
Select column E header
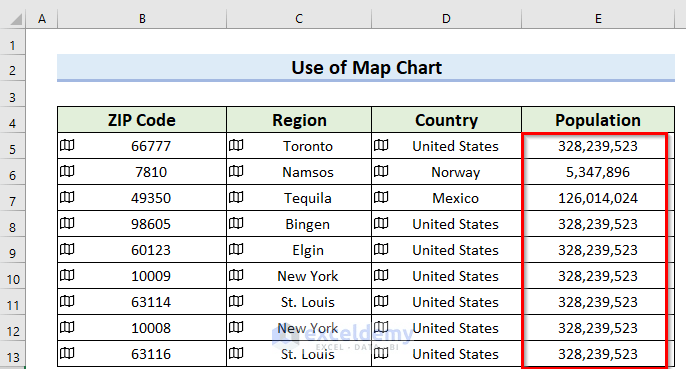pos(598,19)
